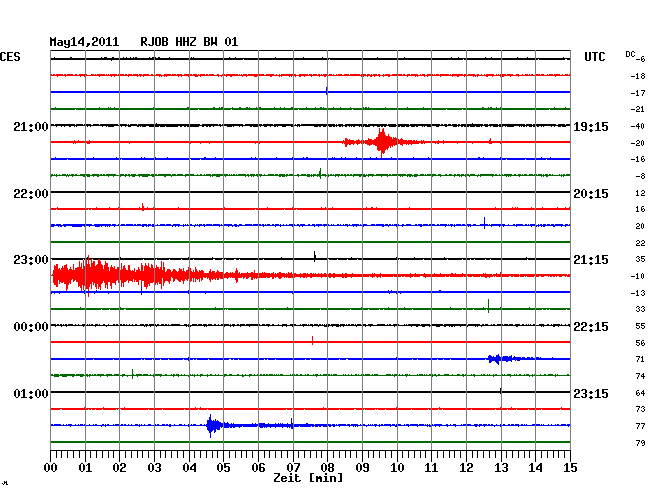
Task: Select the DC value -18
Action: click(638, 76)
